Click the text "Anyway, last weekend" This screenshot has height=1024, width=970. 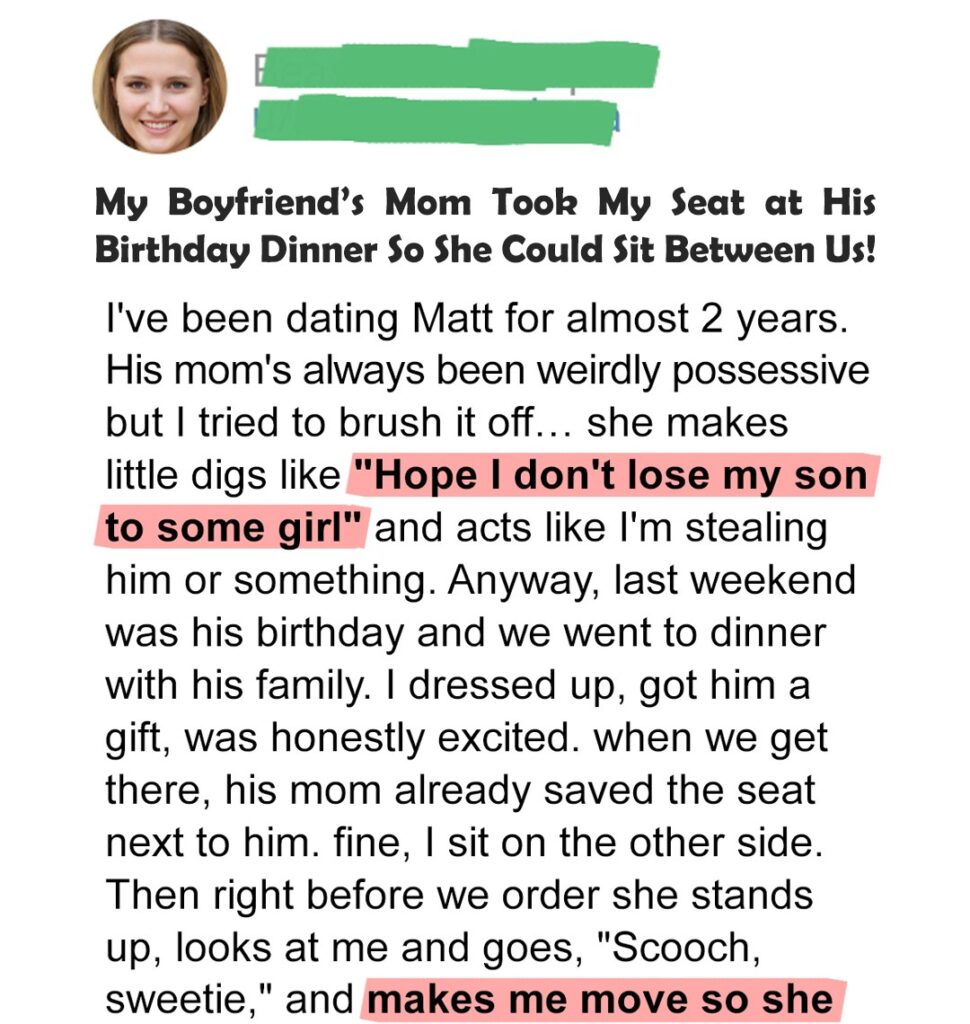tap(651, 581)
